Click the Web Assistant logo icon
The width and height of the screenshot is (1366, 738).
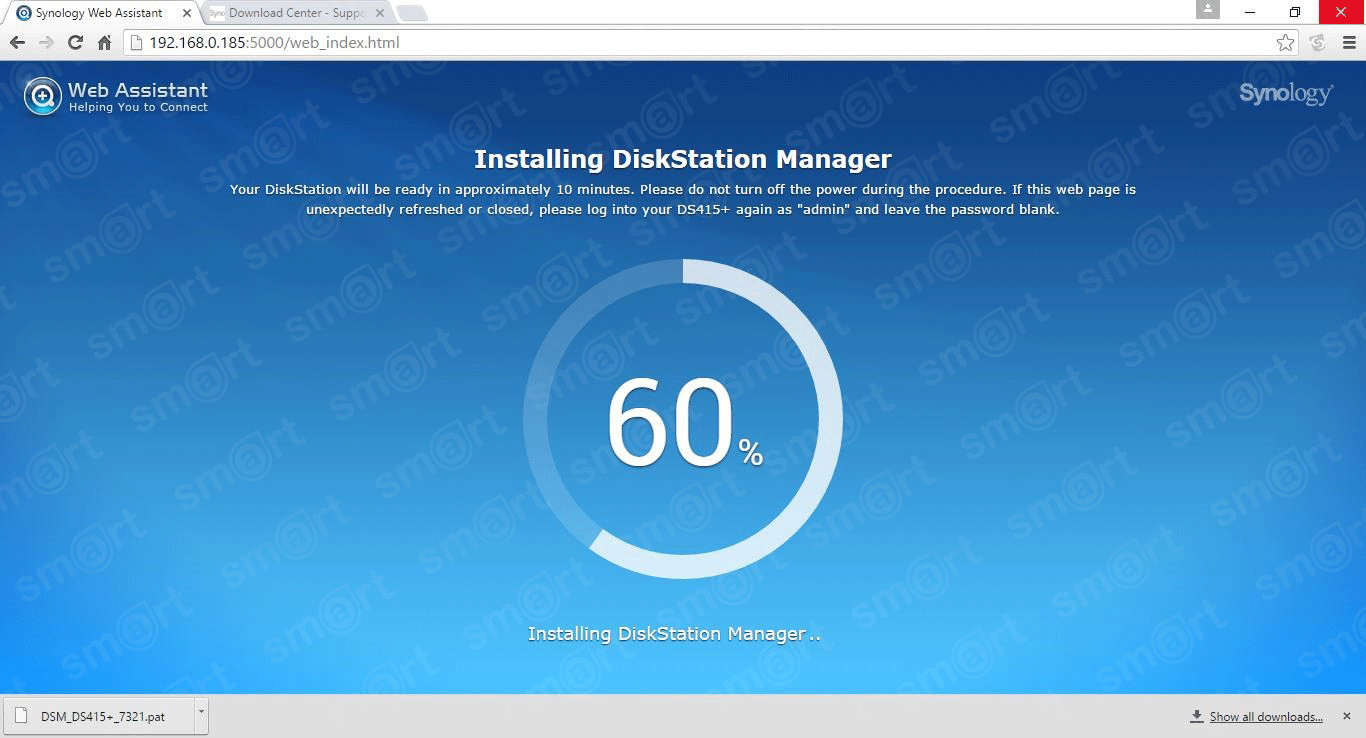click(43, 96)
